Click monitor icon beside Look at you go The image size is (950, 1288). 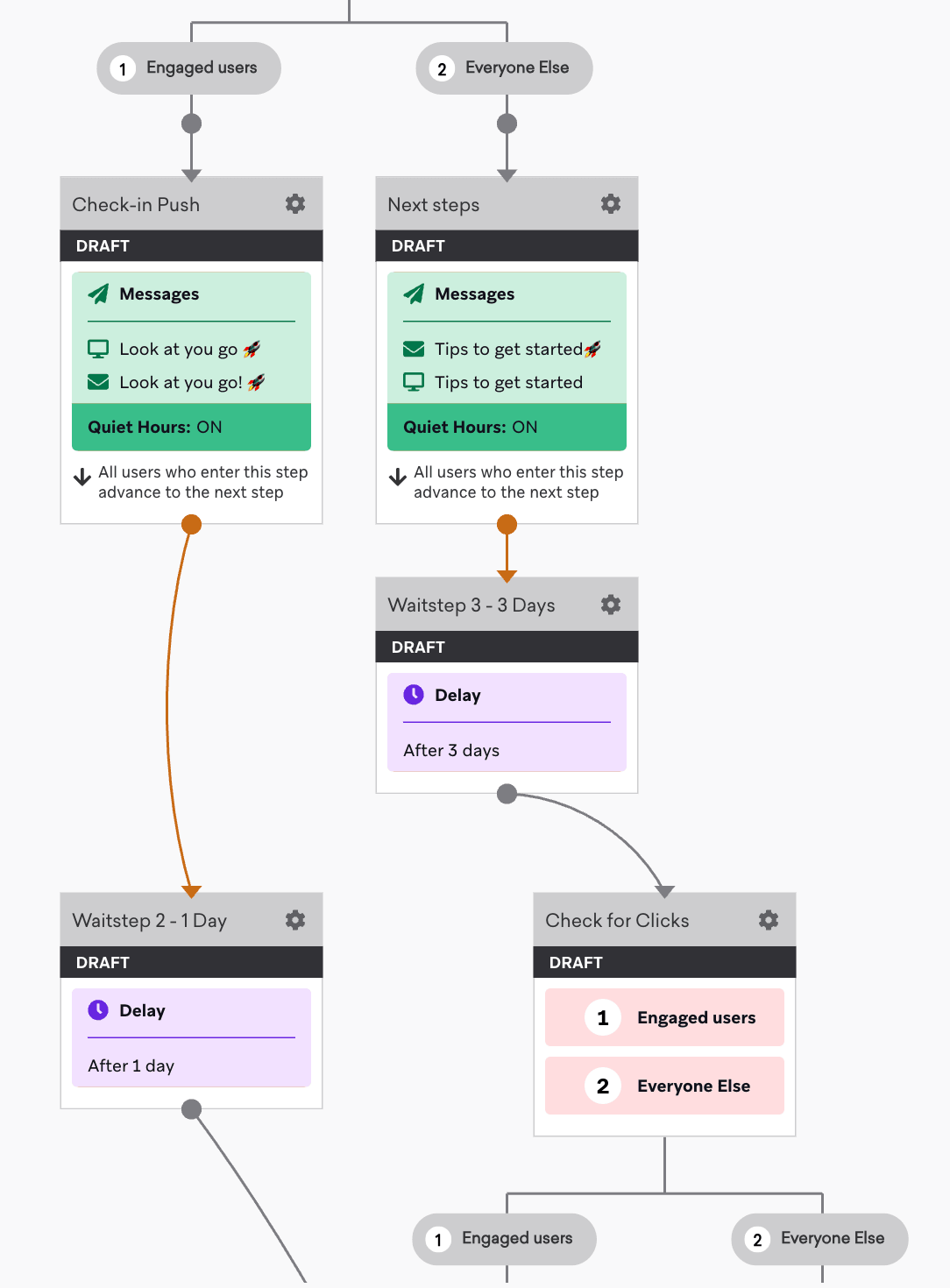[98, 350]
